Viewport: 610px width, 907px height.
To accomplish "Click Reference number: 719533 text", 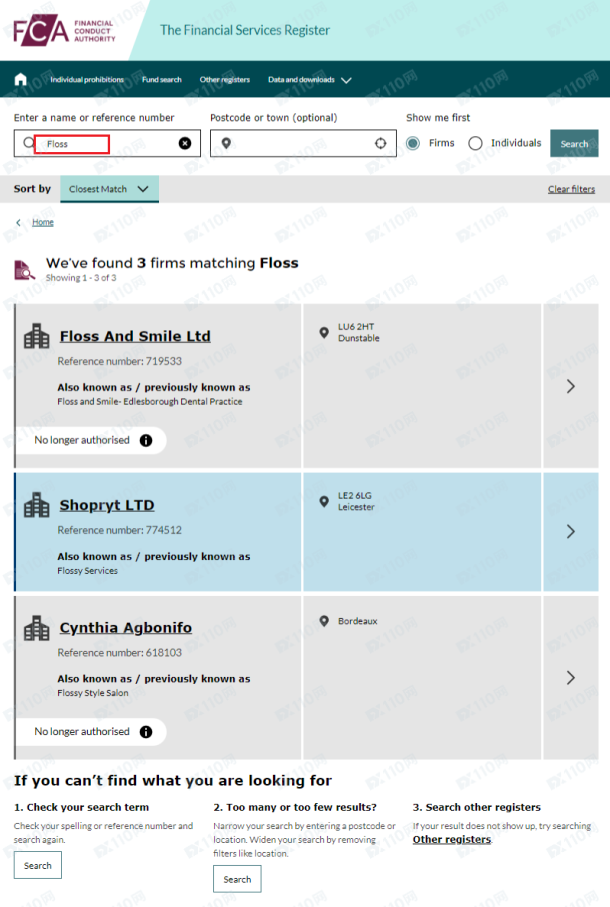I will (x=120, y=361).
